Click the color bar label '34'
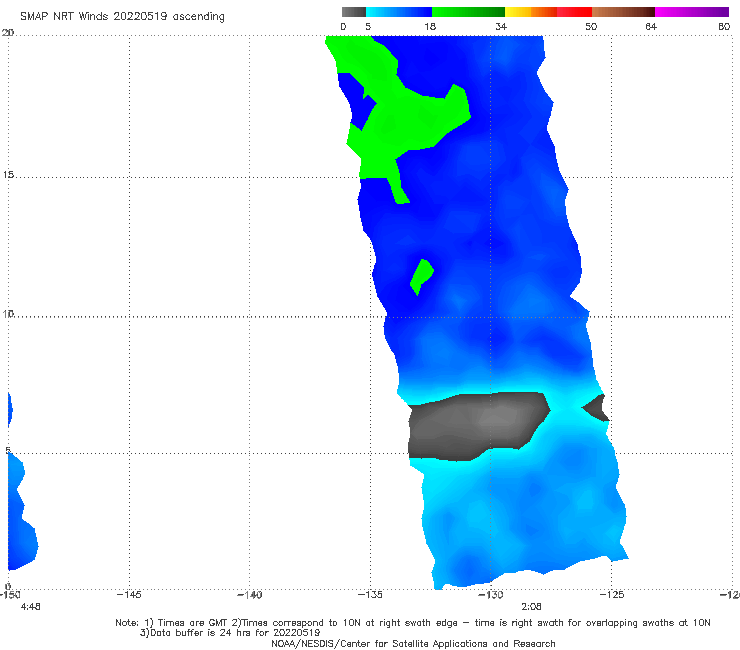 coord(501,26)
